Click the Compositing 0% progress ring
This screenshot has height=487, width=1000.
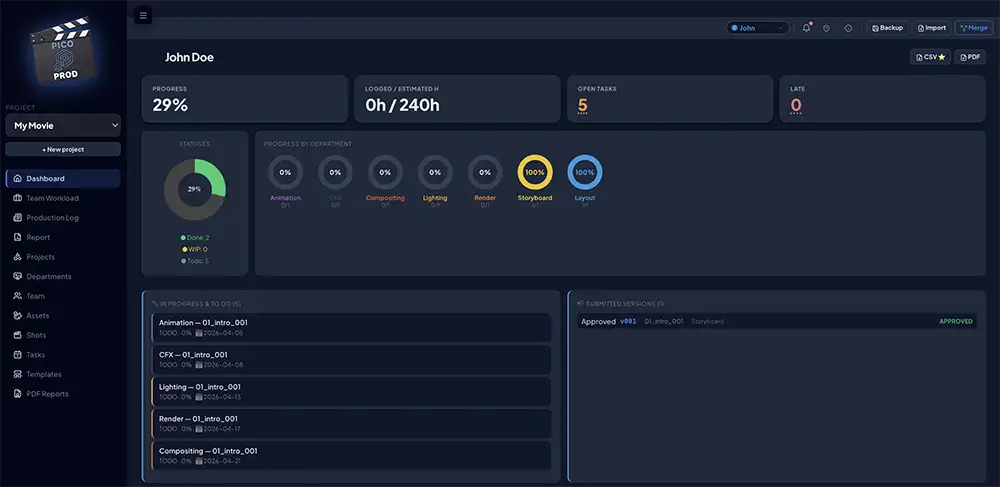pos(385,172)
